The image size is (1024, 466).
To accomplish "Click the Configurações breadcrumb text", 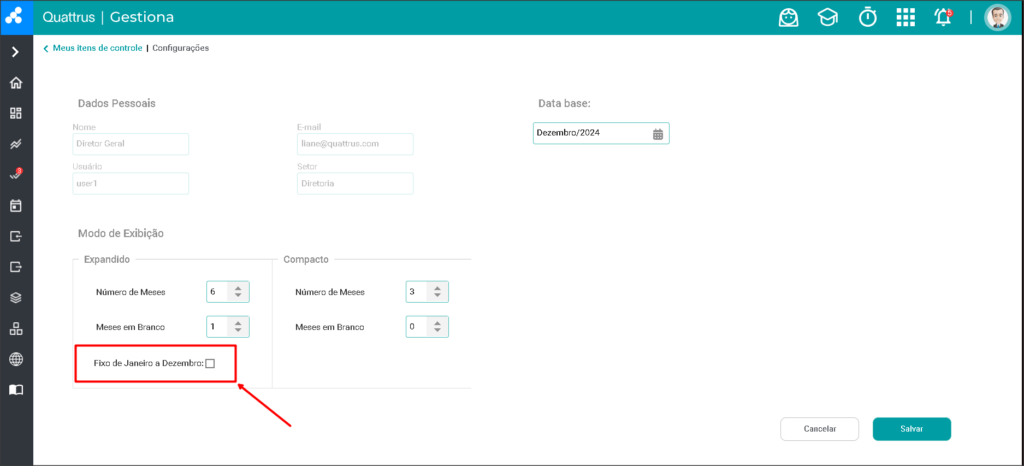I will pyautogui.click(x=181, y=48).
